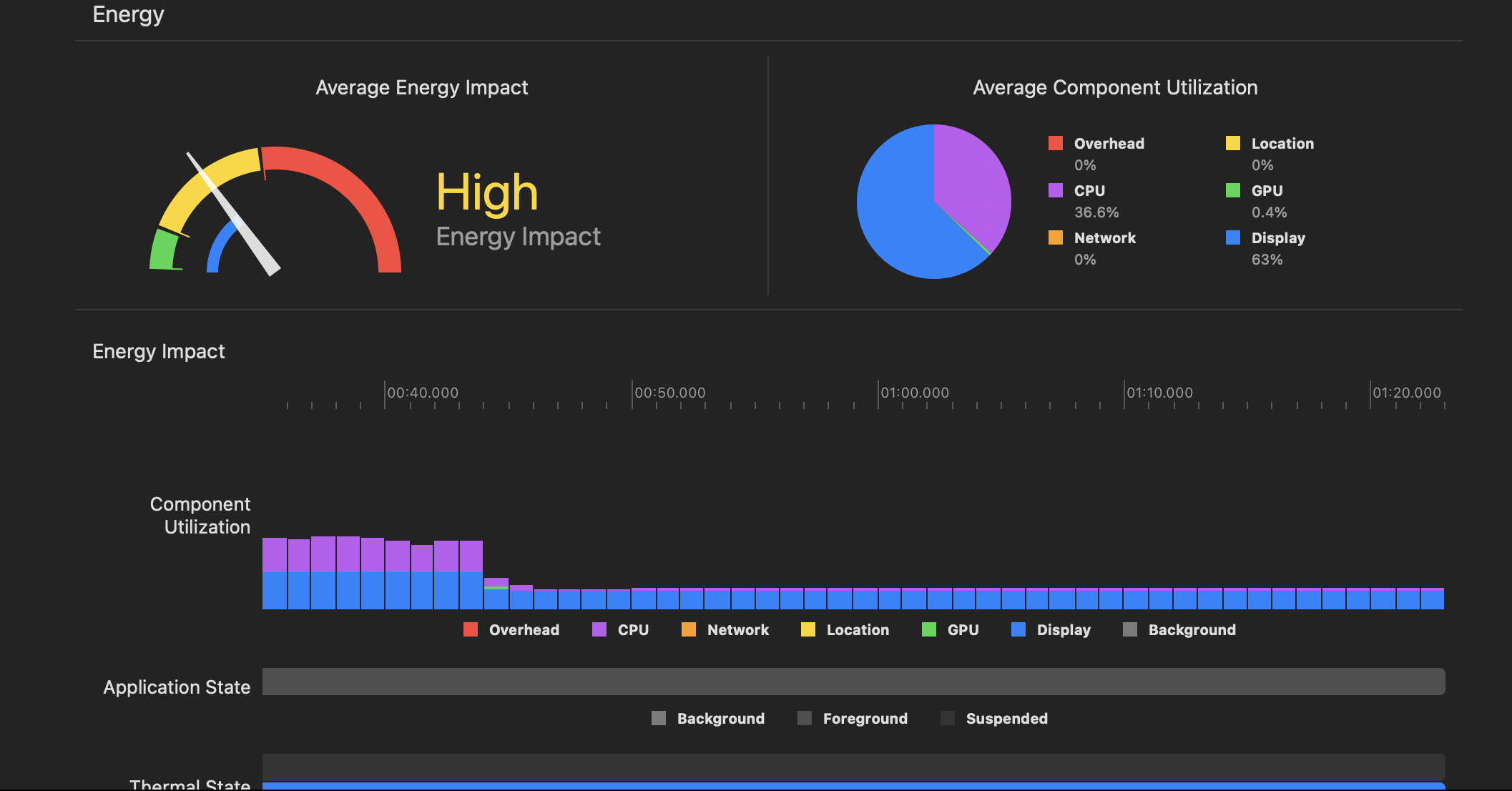1512x791 pixels.
Task: Click the Application State gray bar
Action: pyautogui.click(x=853, y=682)
